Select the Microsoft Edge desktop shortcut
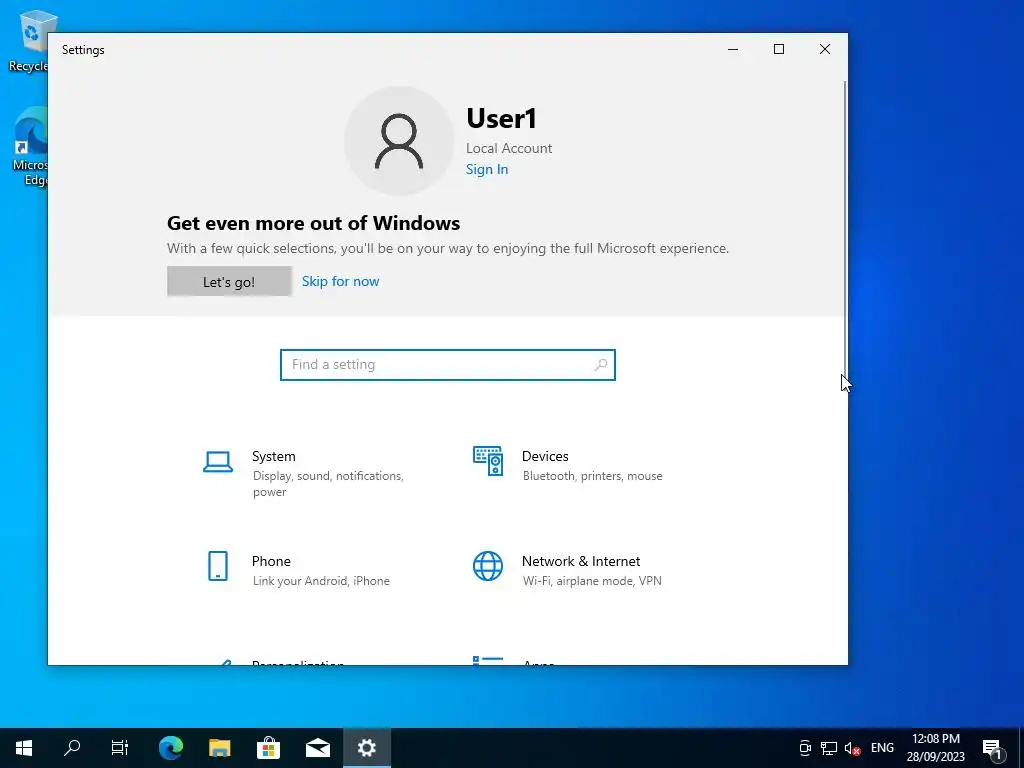 point(30,147)
